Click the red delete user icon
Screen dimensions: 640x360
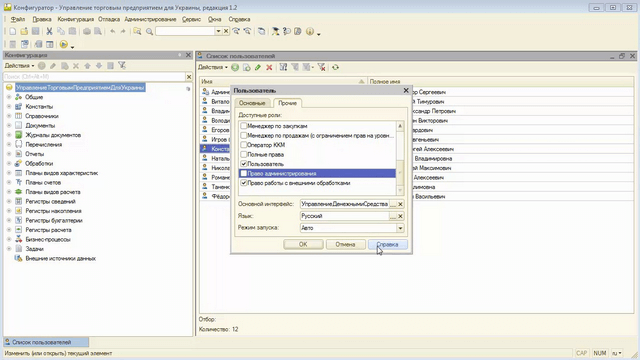pos(269,68)
